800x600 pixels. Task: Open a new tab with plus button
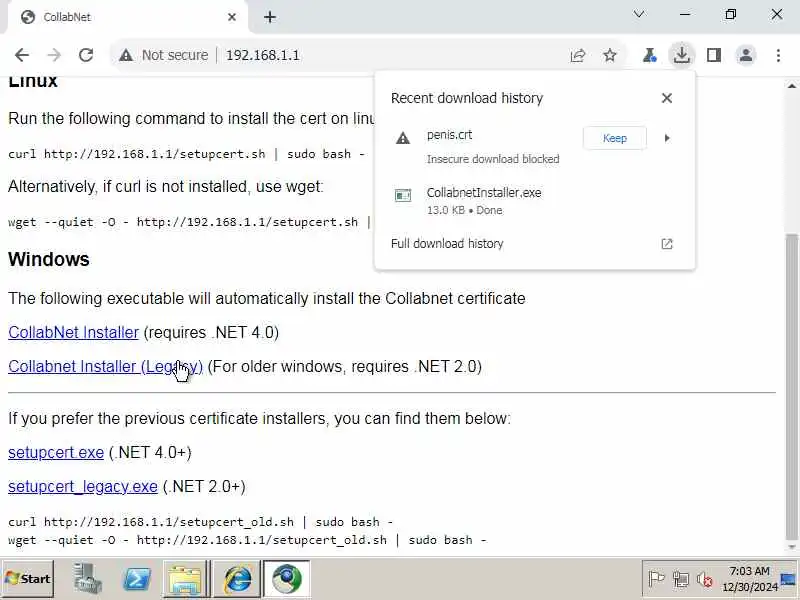point(270,17)
